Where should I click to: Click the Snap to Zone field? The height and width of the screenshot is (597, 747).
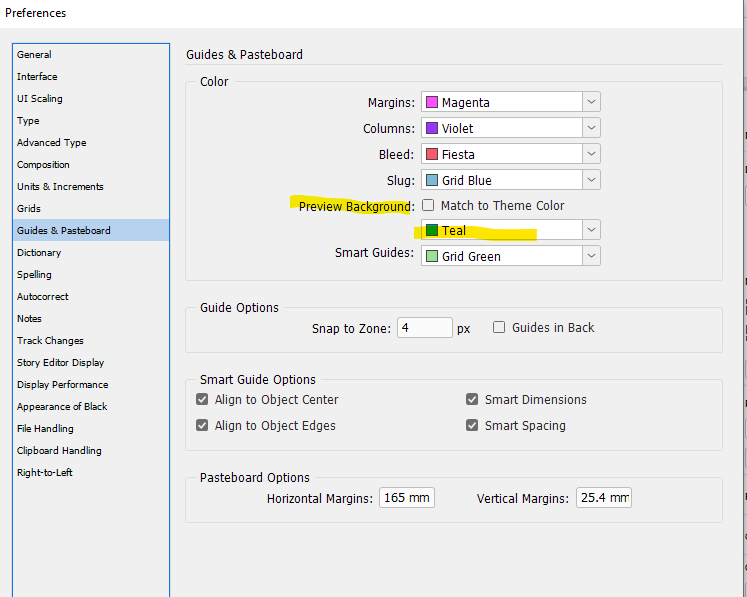click(x=424, y=328)
